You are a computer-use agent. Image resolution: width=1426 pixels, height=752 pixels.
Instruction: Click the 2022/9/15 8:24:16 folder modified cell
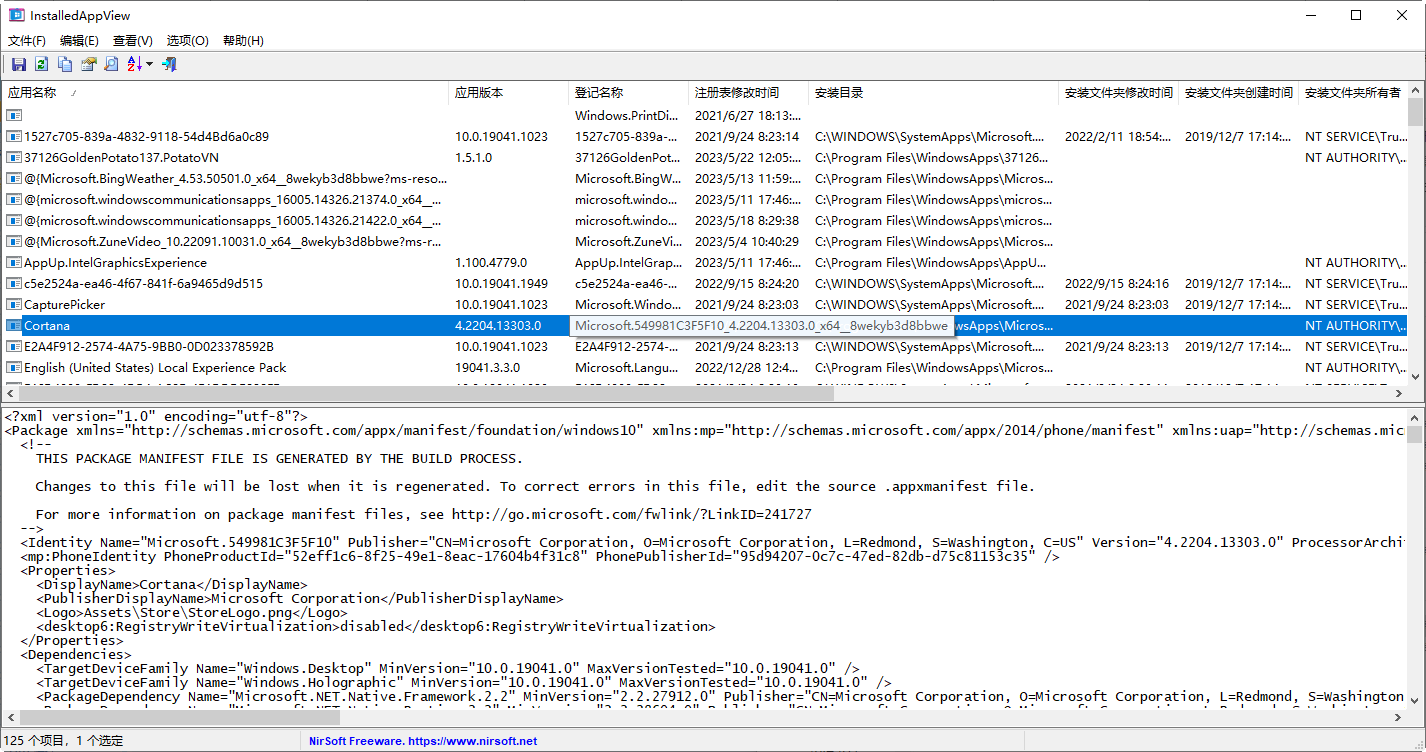(1117, 284)
